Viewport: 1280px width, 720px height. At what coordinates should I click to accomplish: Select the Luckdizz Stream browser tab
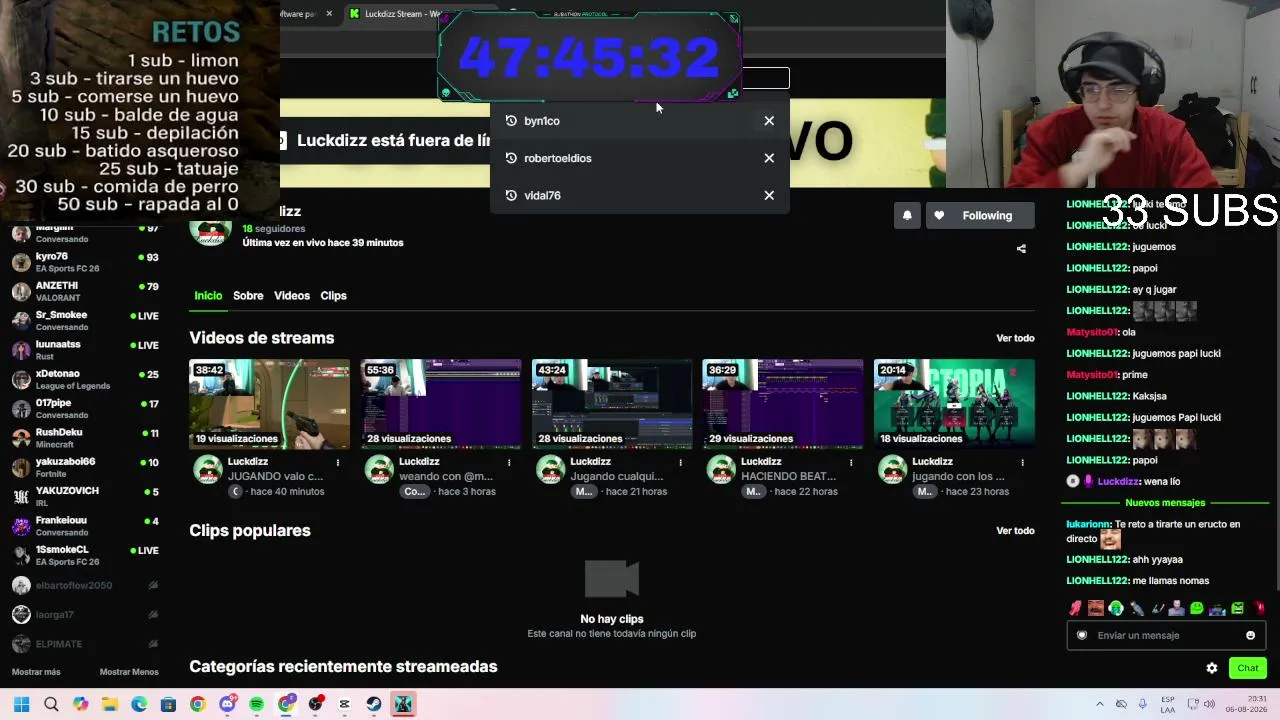395,14
